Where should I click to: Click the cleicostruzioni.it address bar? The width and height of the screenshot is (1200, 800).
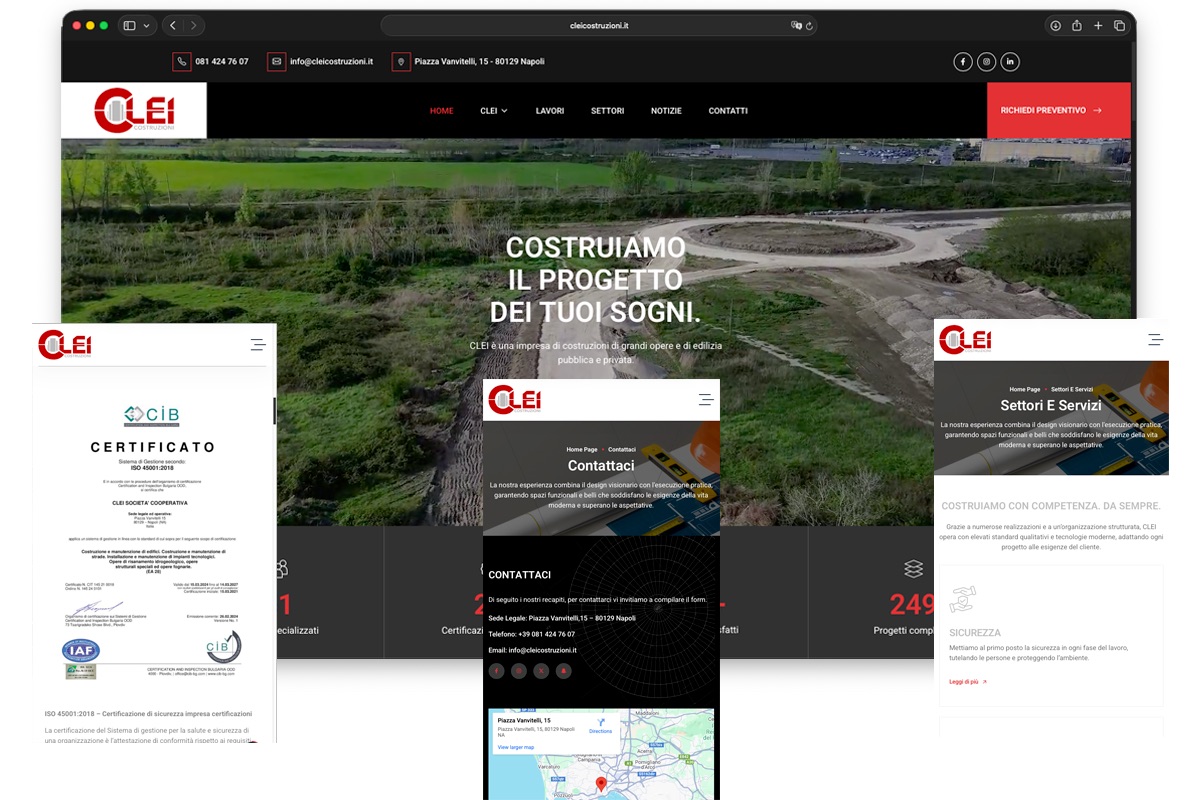598,26
